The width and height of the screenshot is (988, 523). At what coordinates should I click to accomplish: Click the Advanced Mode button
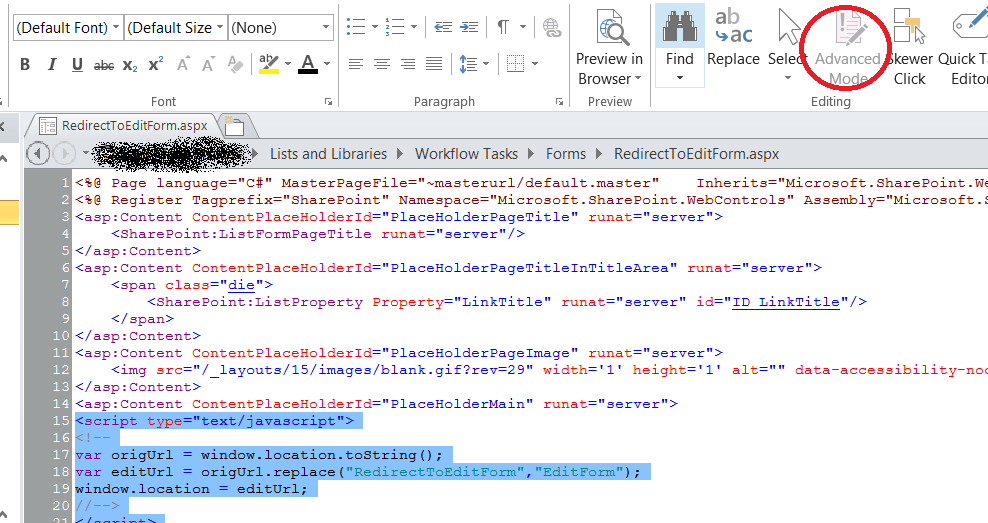click(847, 47)
